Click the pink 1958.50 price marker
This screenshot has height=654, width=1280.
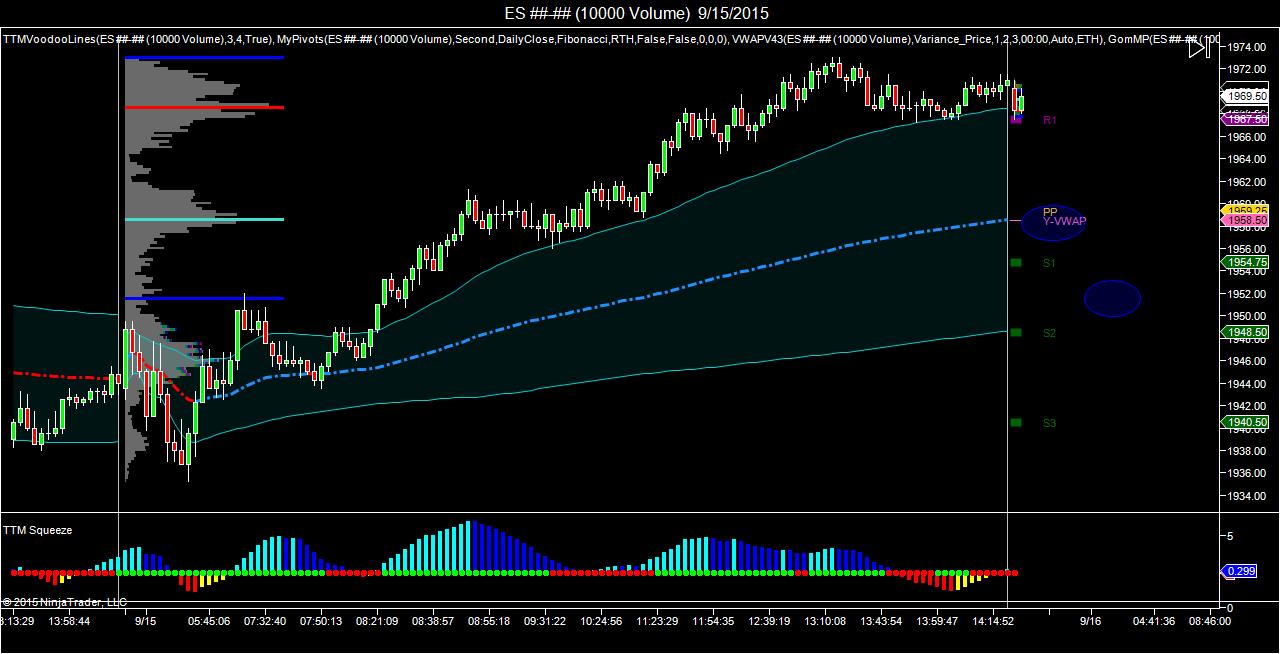click(1244, 220)
